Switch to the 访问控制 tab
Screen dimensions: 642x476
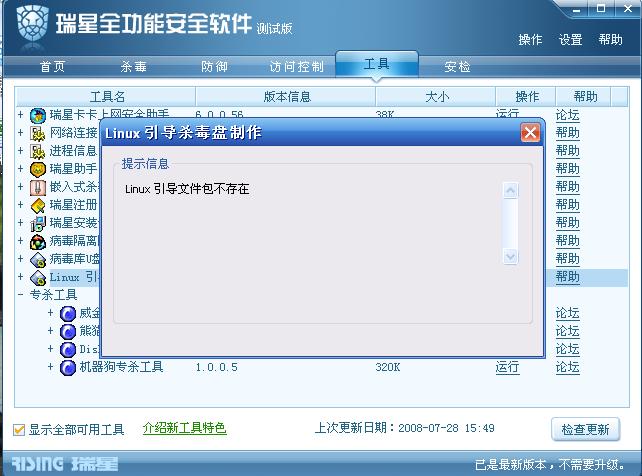(296, 66)
